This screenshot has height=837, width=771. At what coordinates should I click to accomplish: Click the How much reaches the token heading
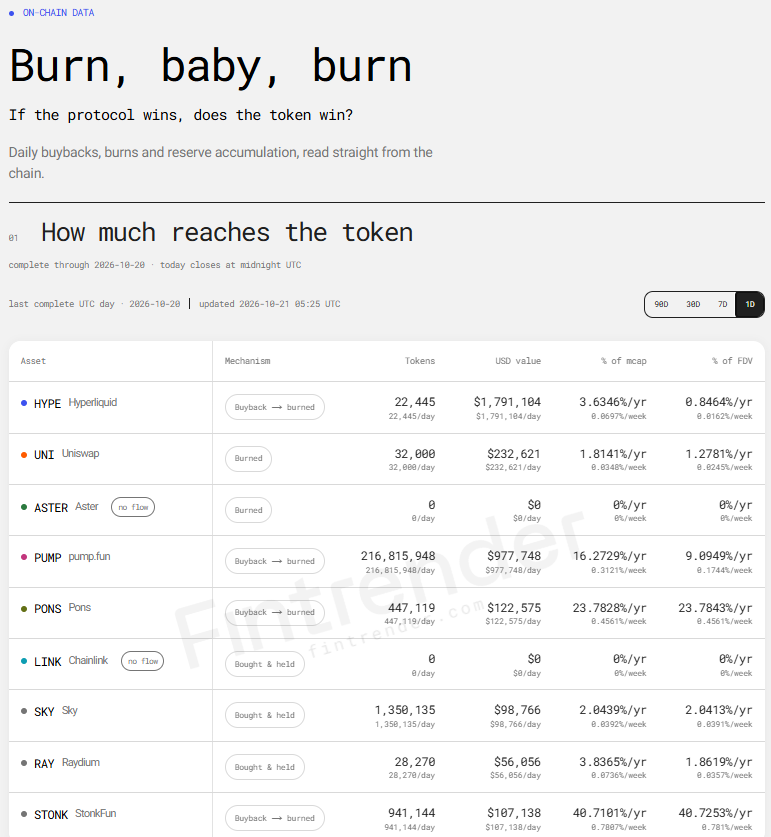point(227,232)
